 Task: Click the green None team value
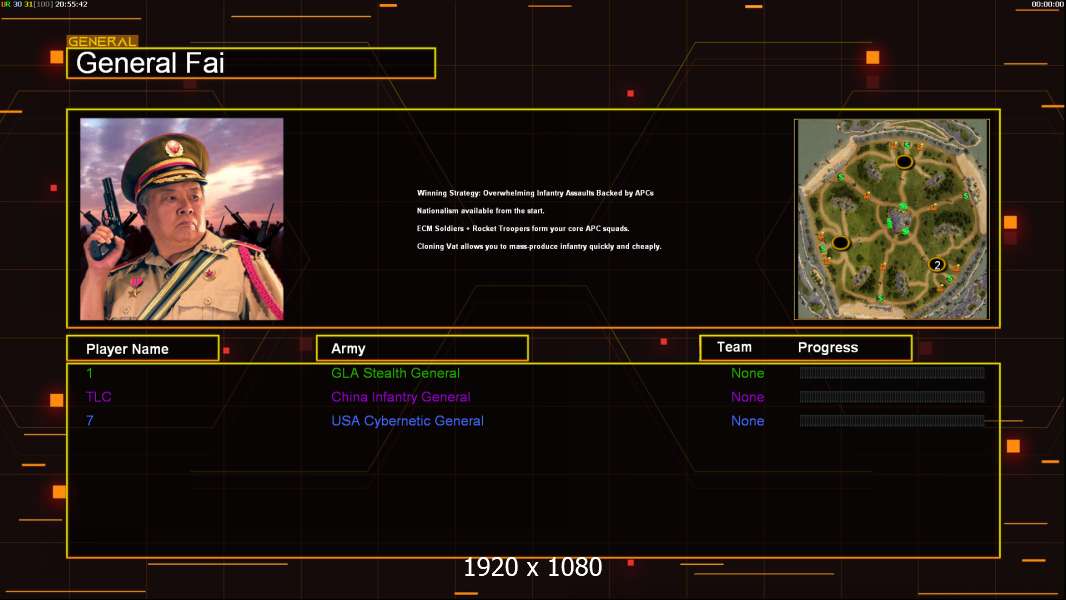point(747,373)
